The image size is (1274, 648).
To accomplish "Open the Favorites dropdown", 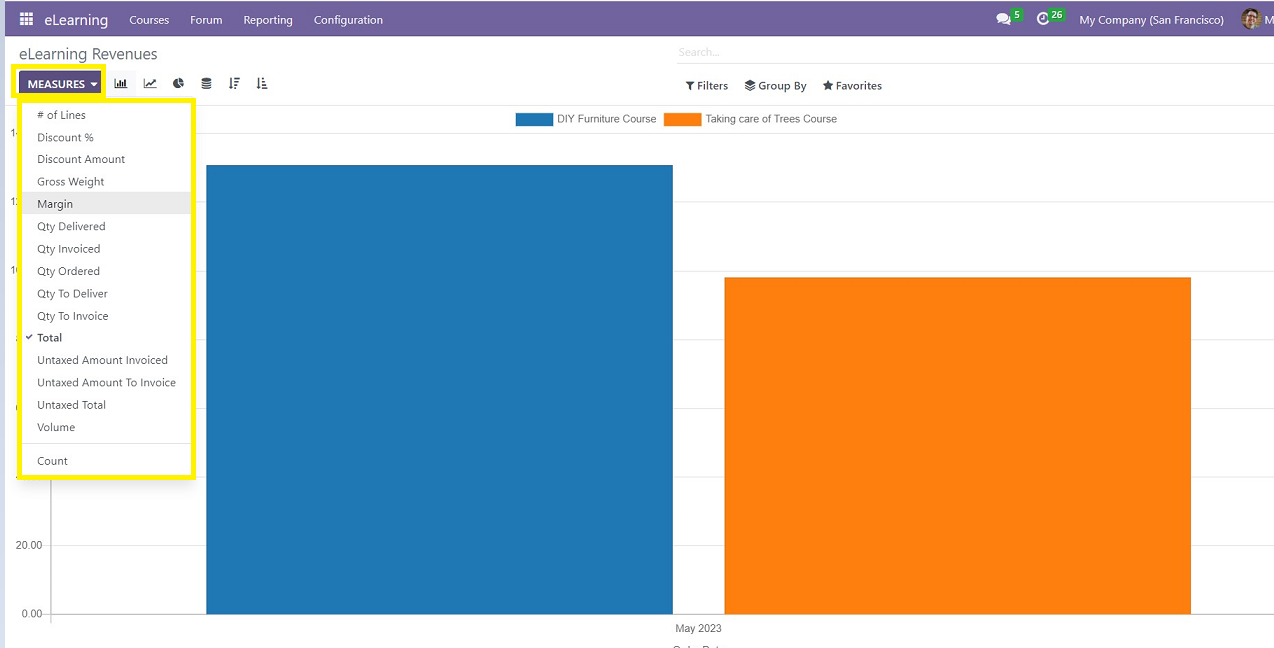I will [x=852, y=86].
